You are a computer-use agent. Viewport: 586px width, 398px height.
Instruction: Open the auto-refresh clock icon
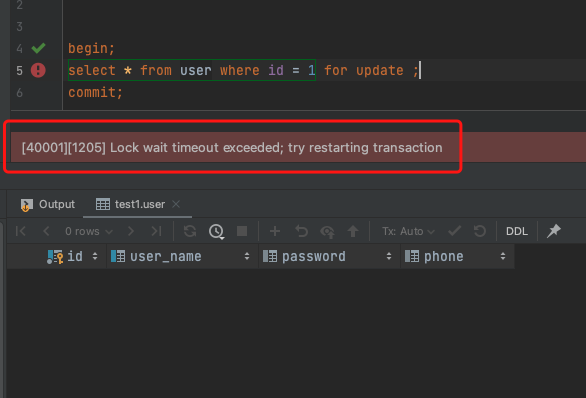click(x=216, y=231)
